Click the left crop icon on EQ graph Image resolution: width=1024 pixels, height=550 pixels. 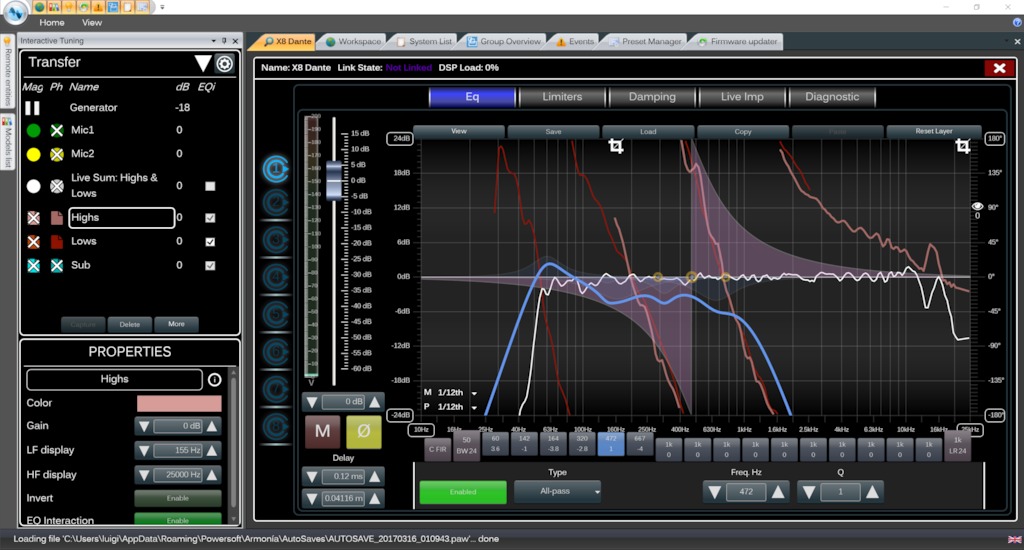pos(615,145)
